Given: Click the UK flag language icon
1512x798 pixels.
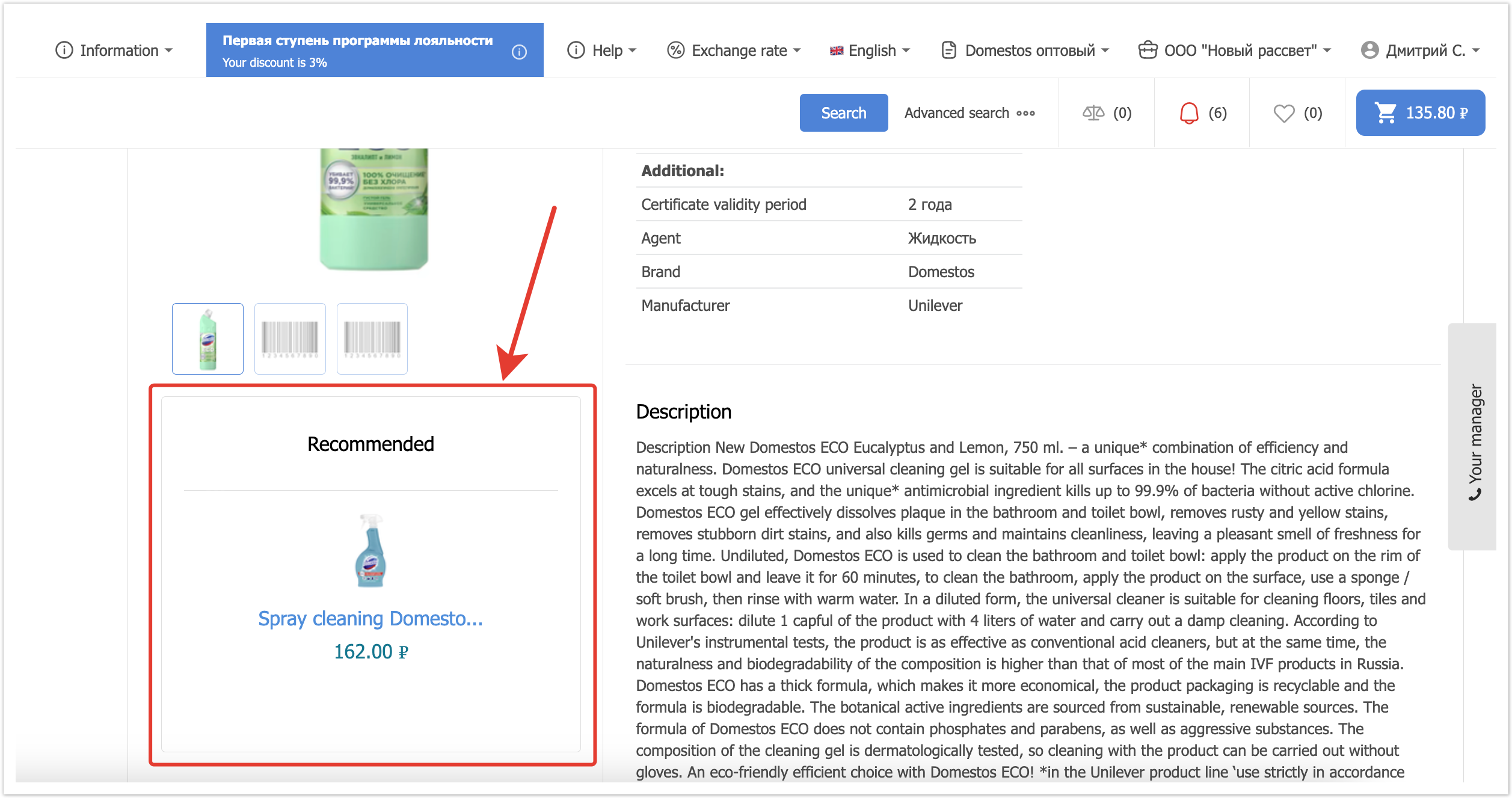Looking at the screenshot, I should click(837, 51).
